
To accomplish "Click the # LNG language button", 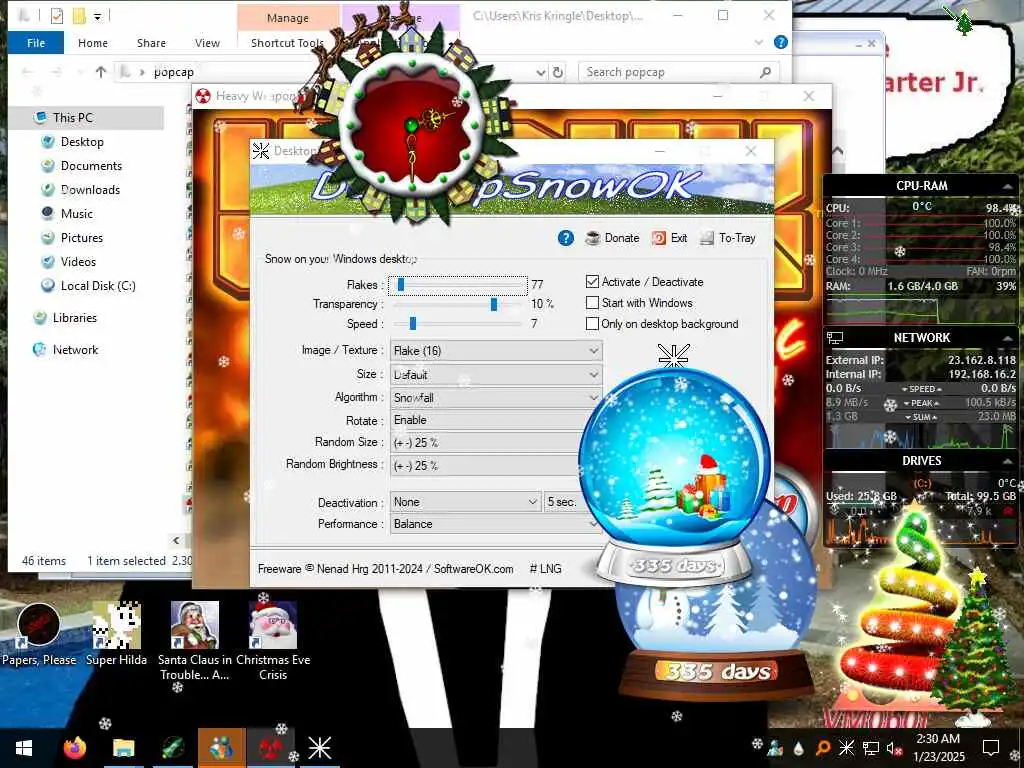I will click(545, 569).
